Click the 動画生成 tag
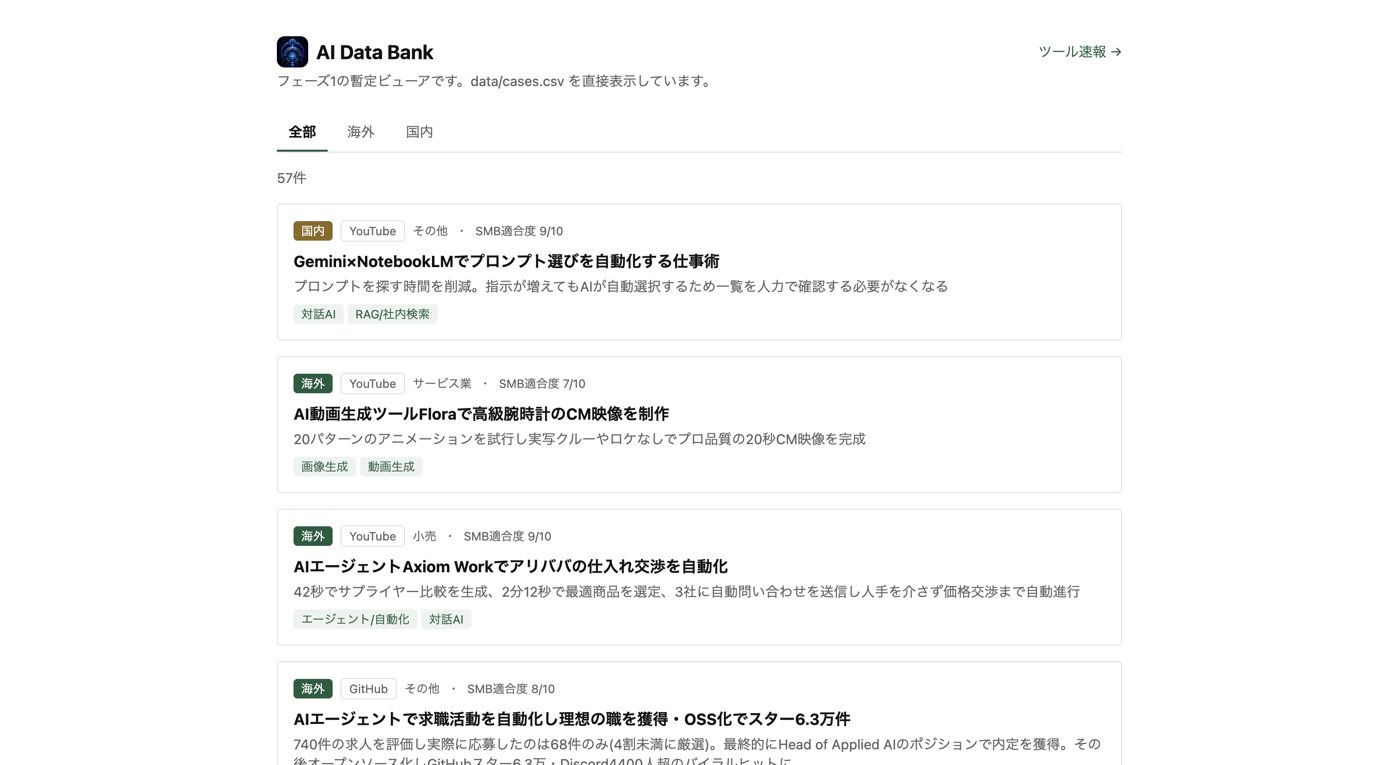 [x=391, y=467]
